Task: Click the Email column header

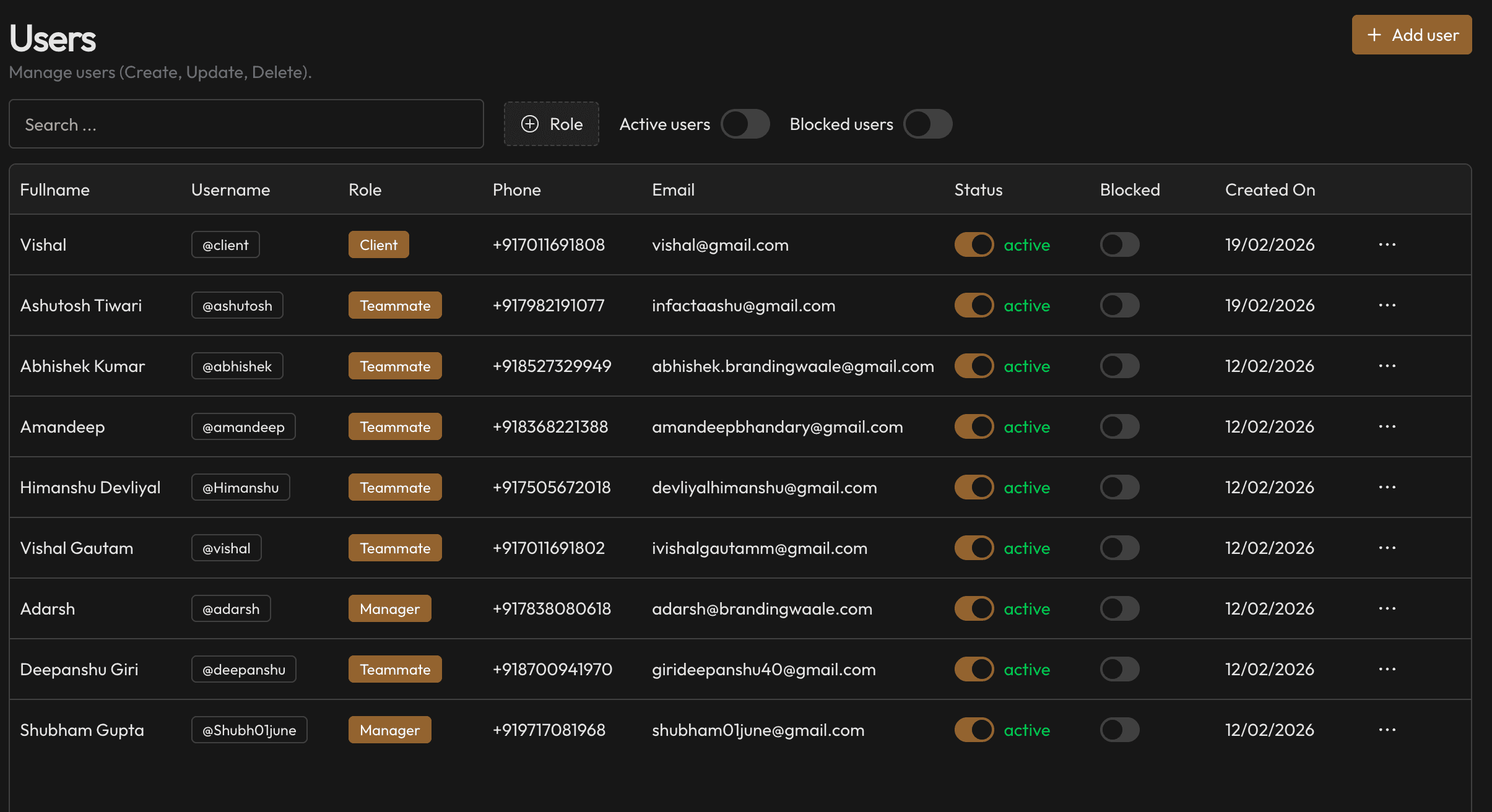Action: tap(673, 189)
